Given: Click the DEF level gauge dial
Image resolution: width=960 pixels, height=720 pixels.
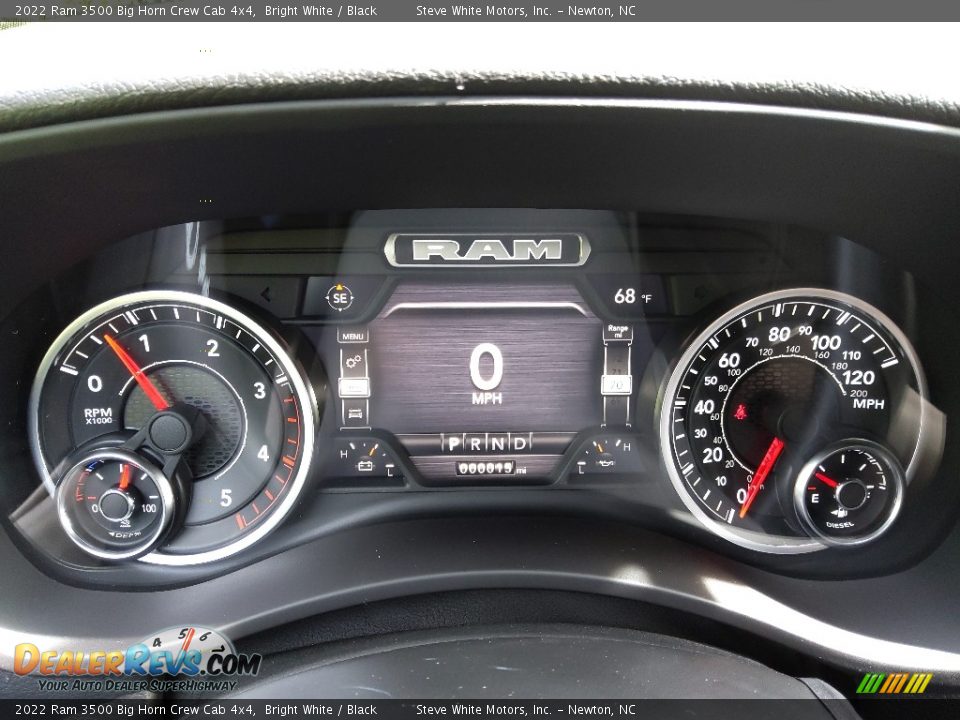Looking at the screenshot, I should [116, 504].
